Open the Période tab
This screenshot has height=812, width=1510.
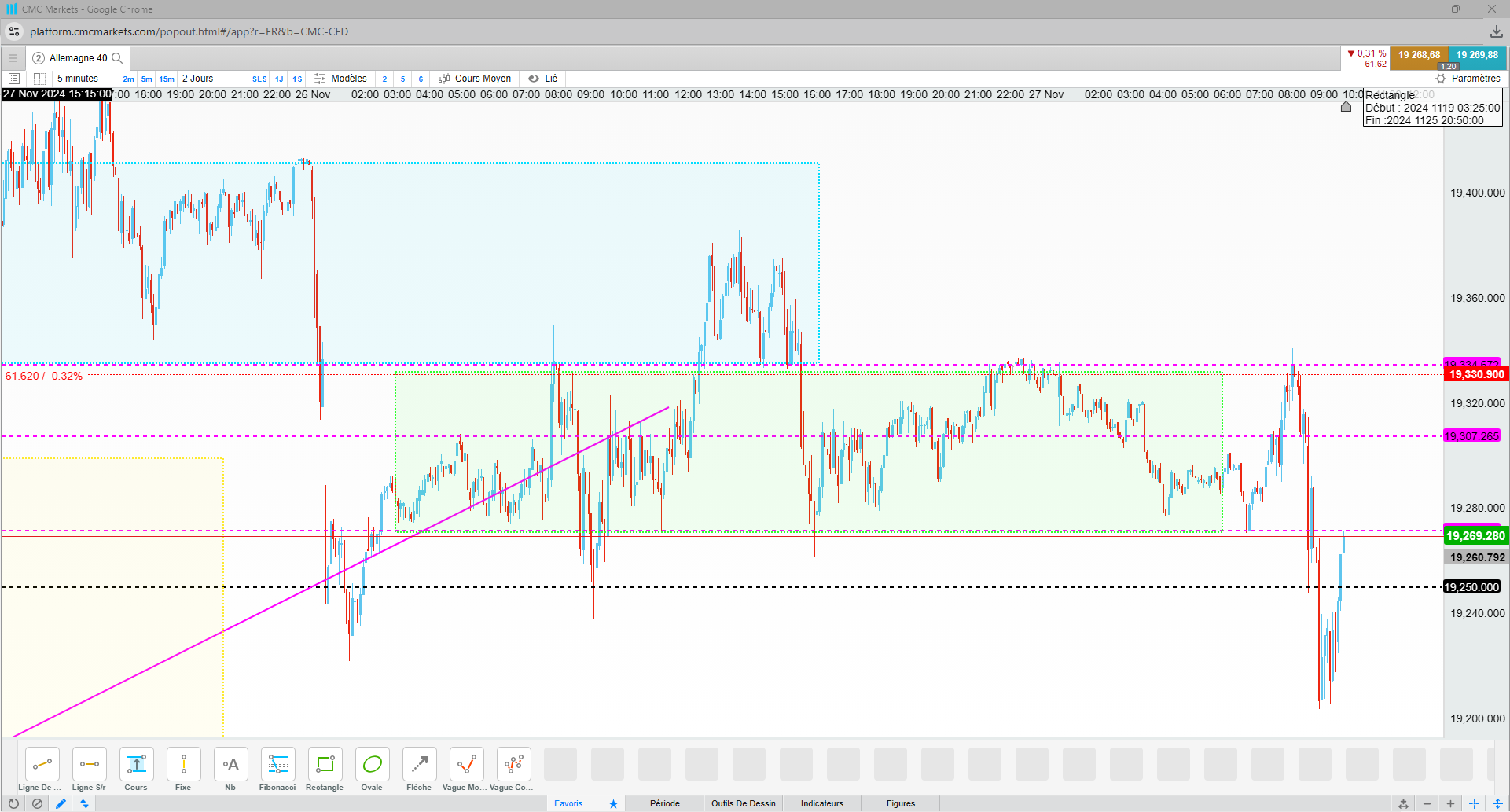pos(665,803)
